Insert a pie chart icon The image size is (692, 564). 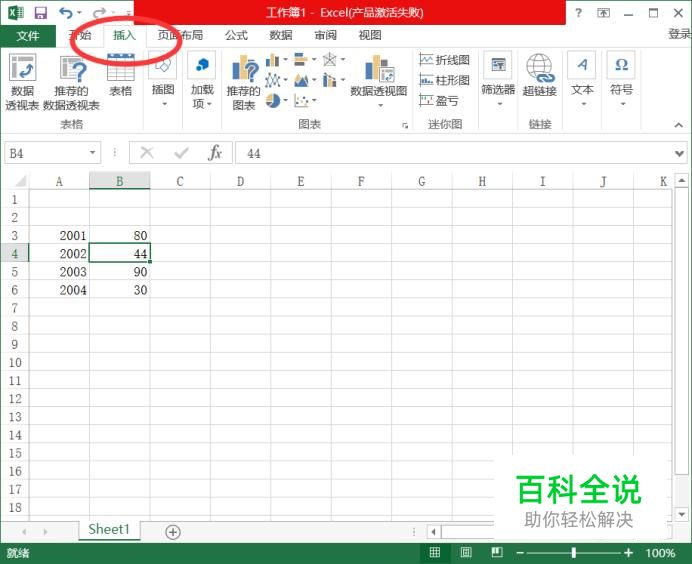273,101
